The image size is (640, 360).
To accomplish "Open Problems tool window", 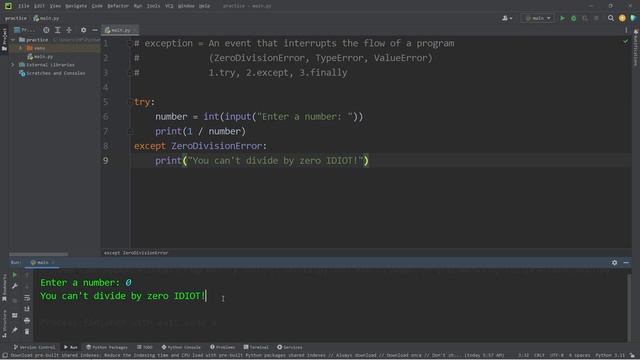I will coord(222,347).
